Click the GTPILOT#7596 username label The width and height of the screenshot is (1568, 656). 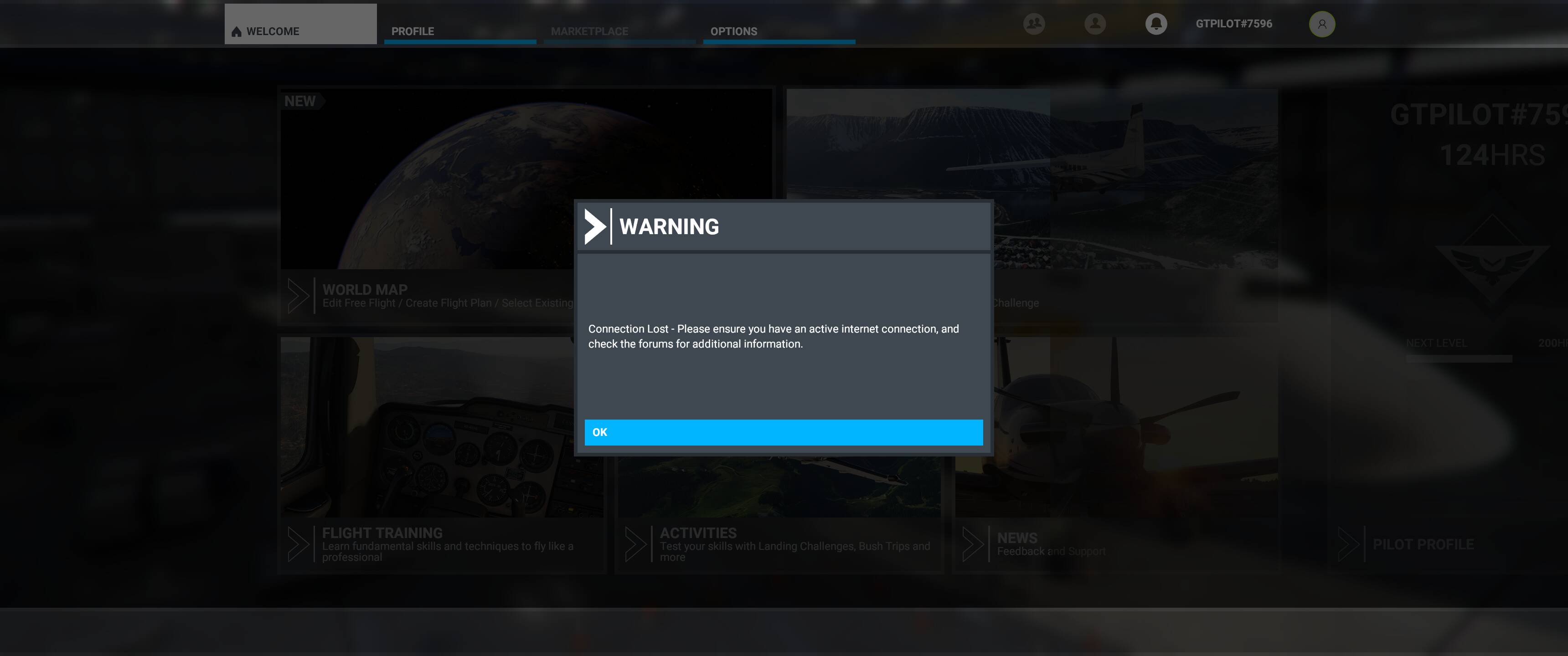[1234, 24]
